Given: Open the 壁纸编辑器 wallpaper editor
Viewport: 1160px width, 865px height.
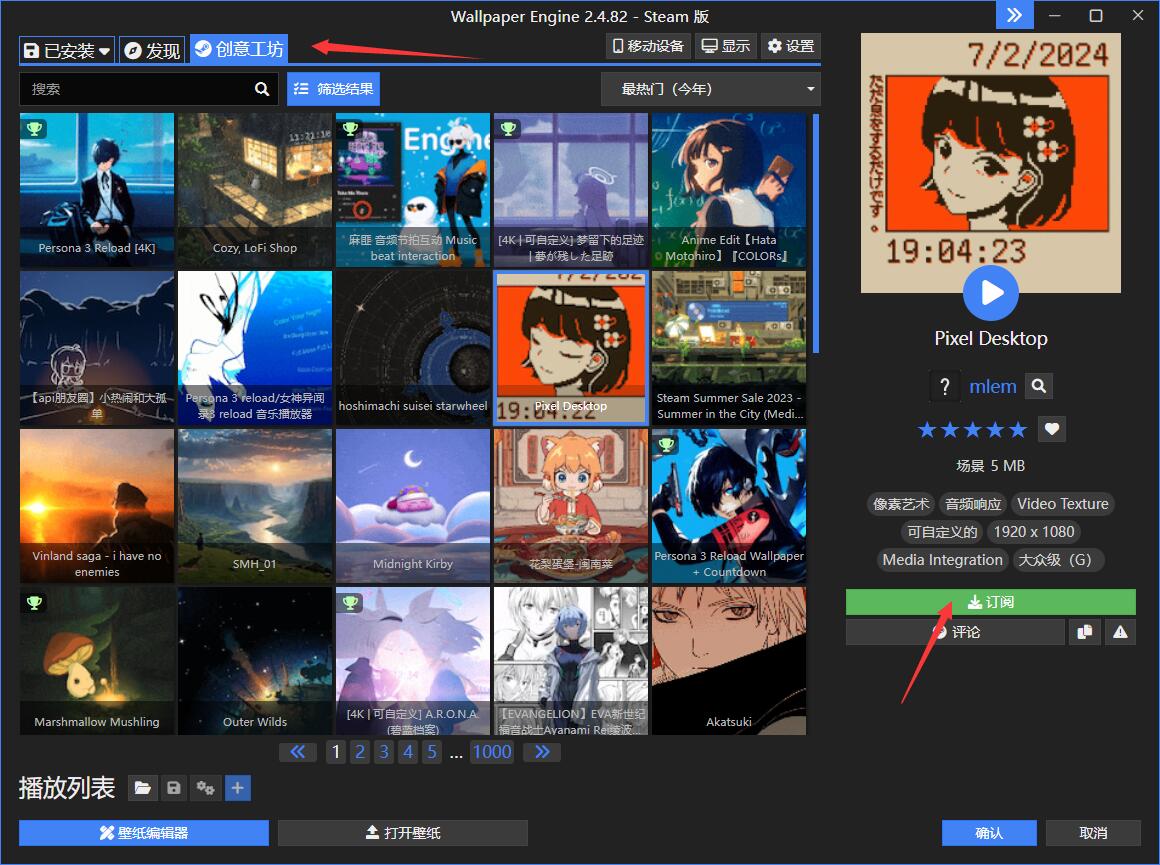Looking at the screenshot, I should (144, 833).
